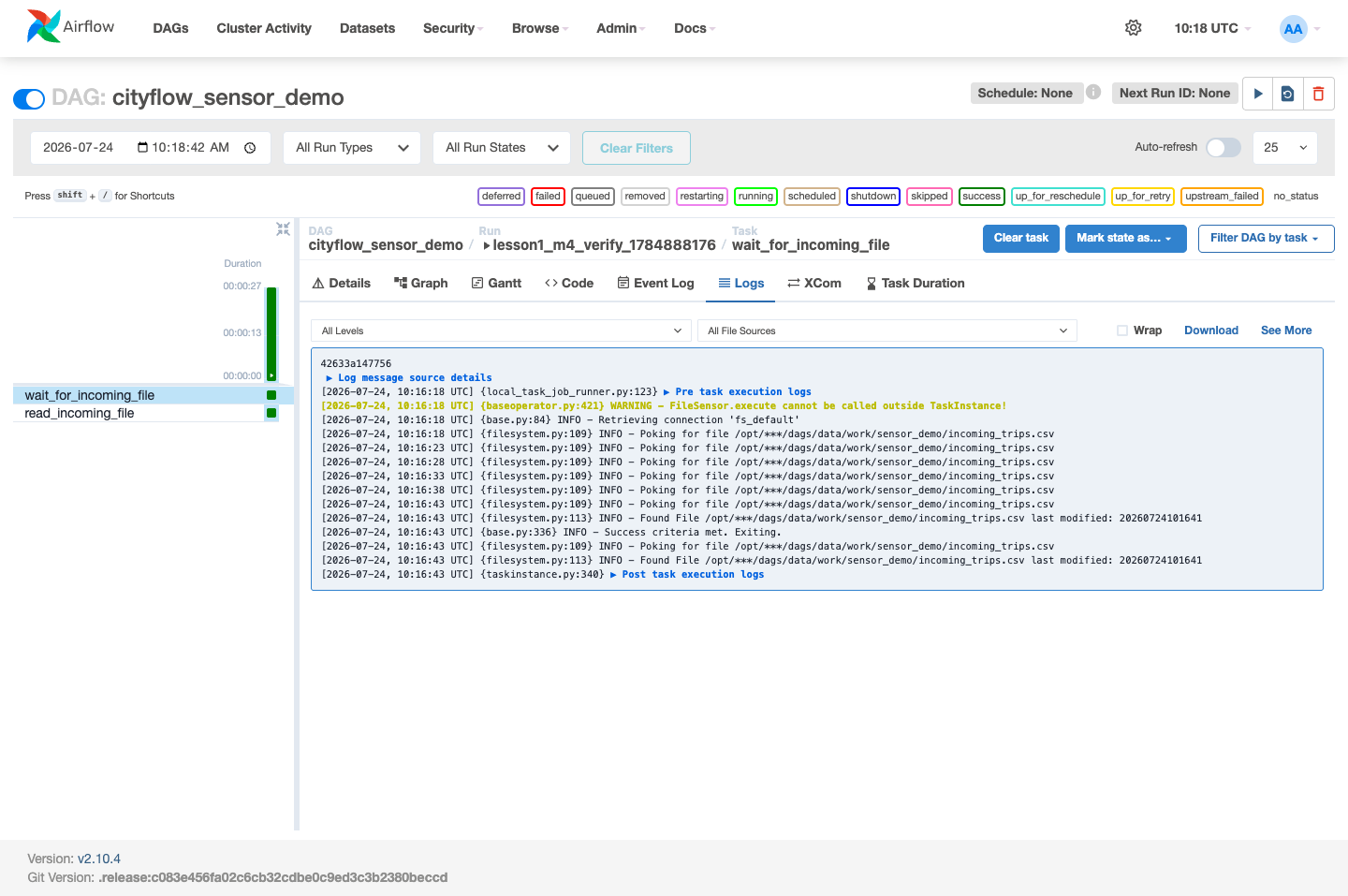Open Cluster Activity page
This screenshot has height=896, width=1348.
coord(264,28)
